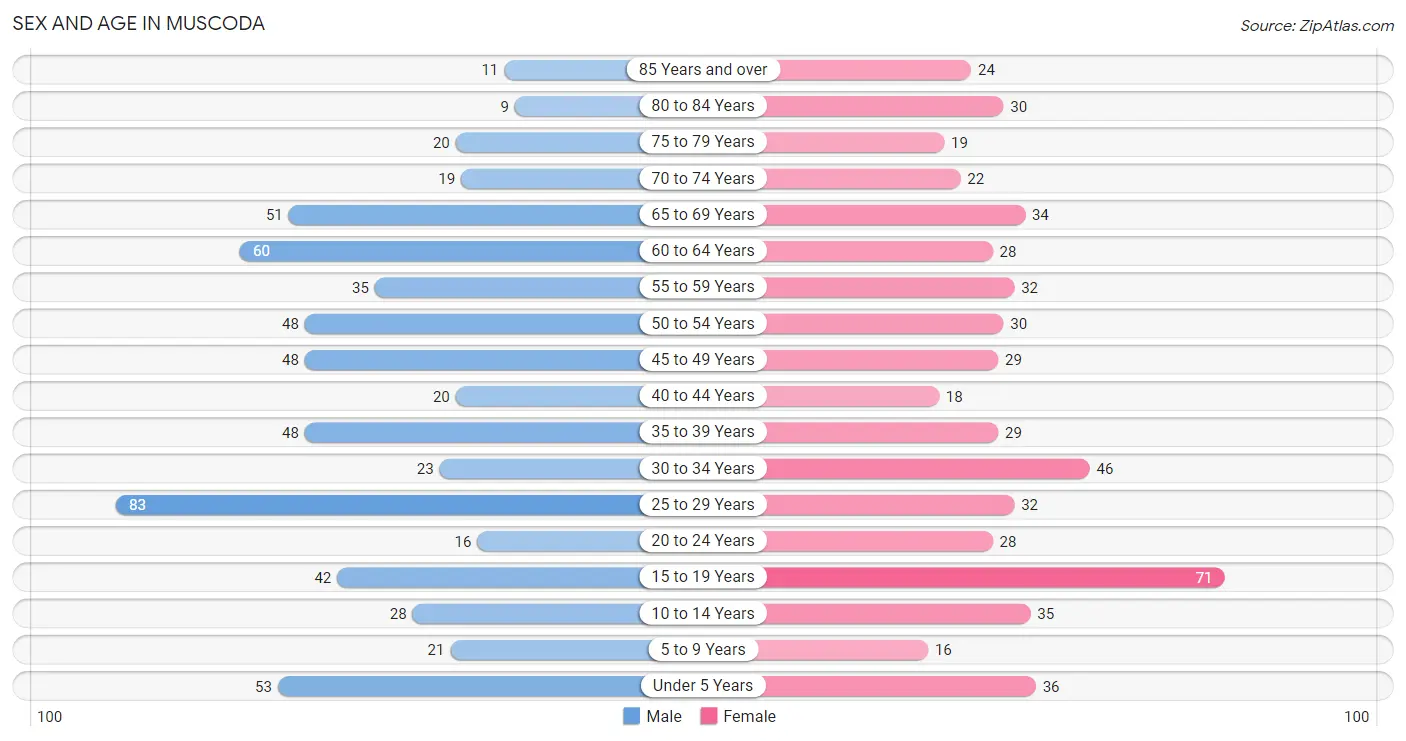Click the 40 to 44 Years label
1406x741 pixels.
tap(703, 396)
